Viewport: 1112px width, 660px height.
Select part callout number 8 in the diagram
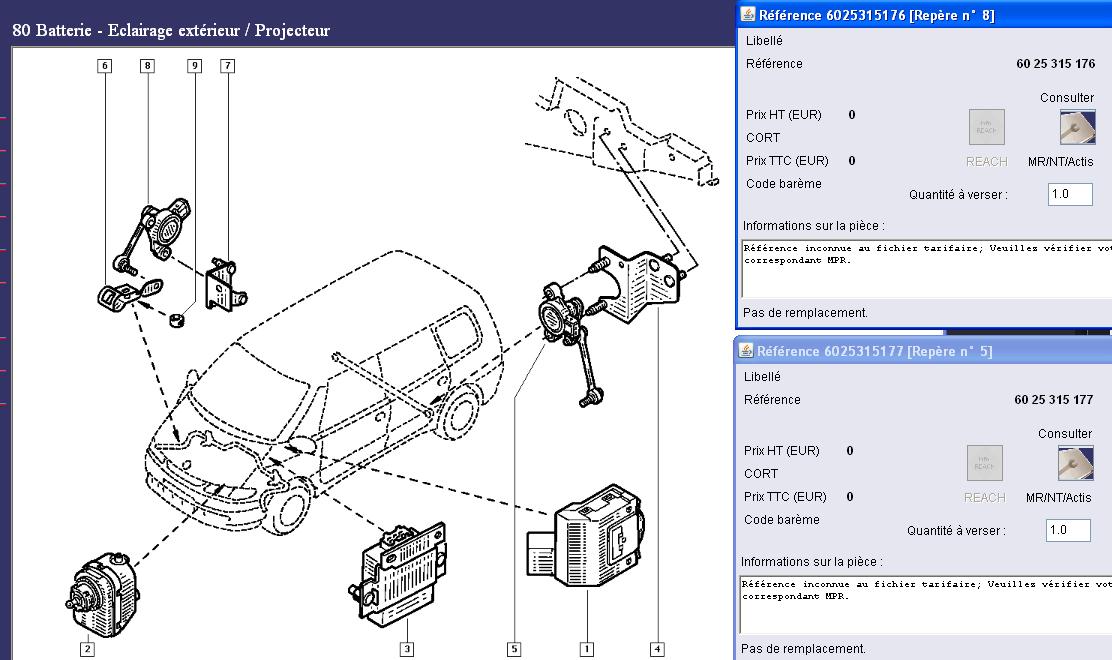[x=148, y=66]
